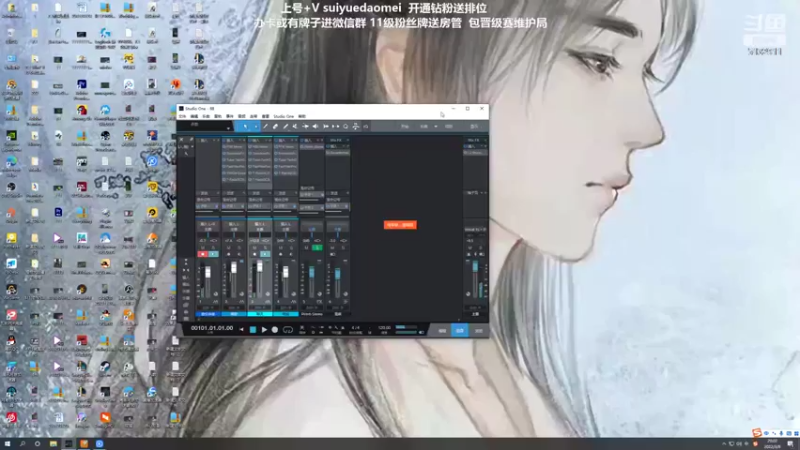Click the blue app icon in the taskbar

click(x=99, y=444)
